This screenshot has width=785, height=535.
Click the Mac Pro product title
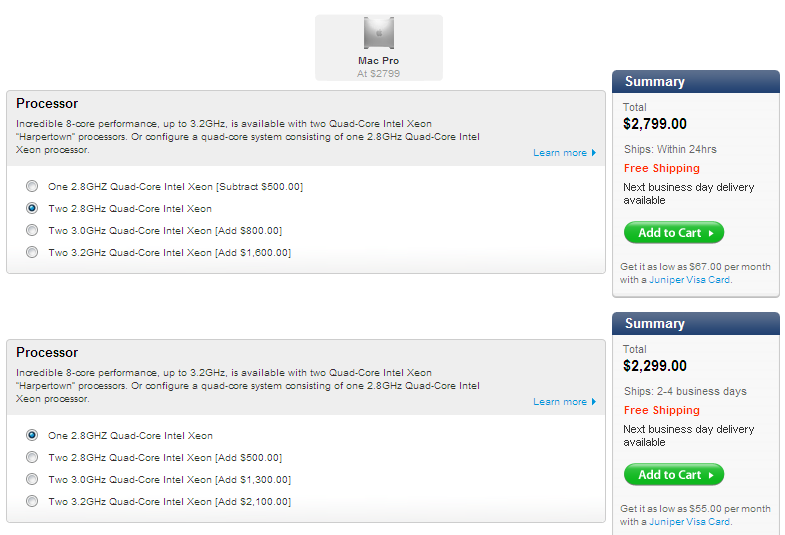[378, 61]
